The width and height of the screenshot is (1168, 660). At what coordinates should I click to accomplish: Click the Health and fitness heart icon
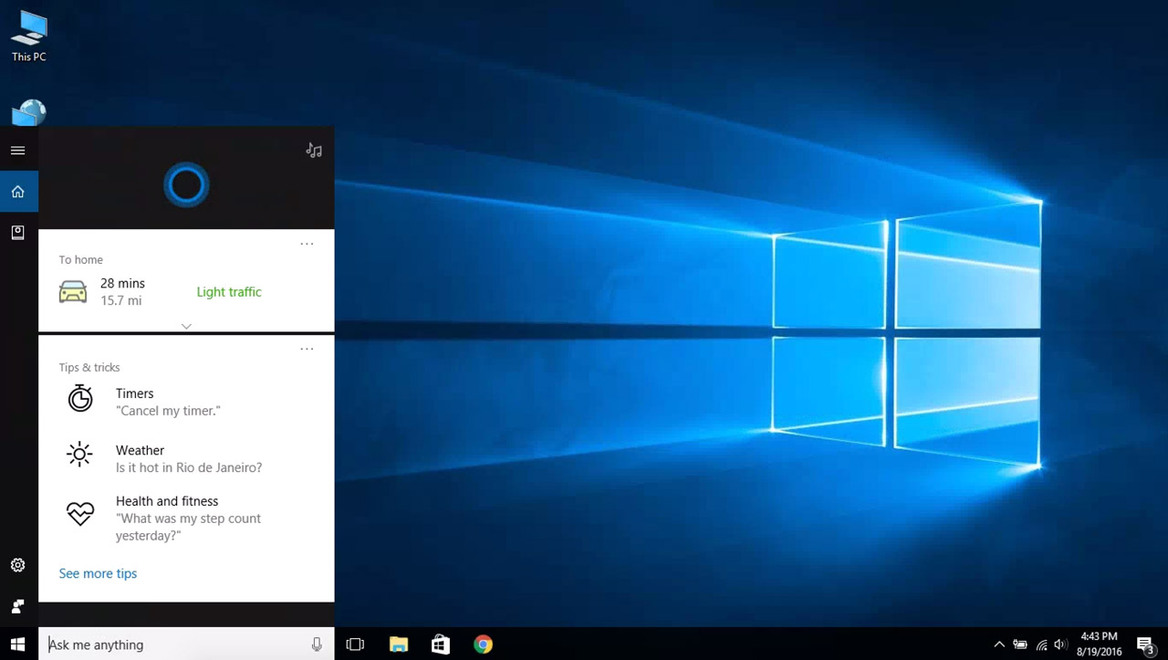pyautogui.click(x=79, y=513)
